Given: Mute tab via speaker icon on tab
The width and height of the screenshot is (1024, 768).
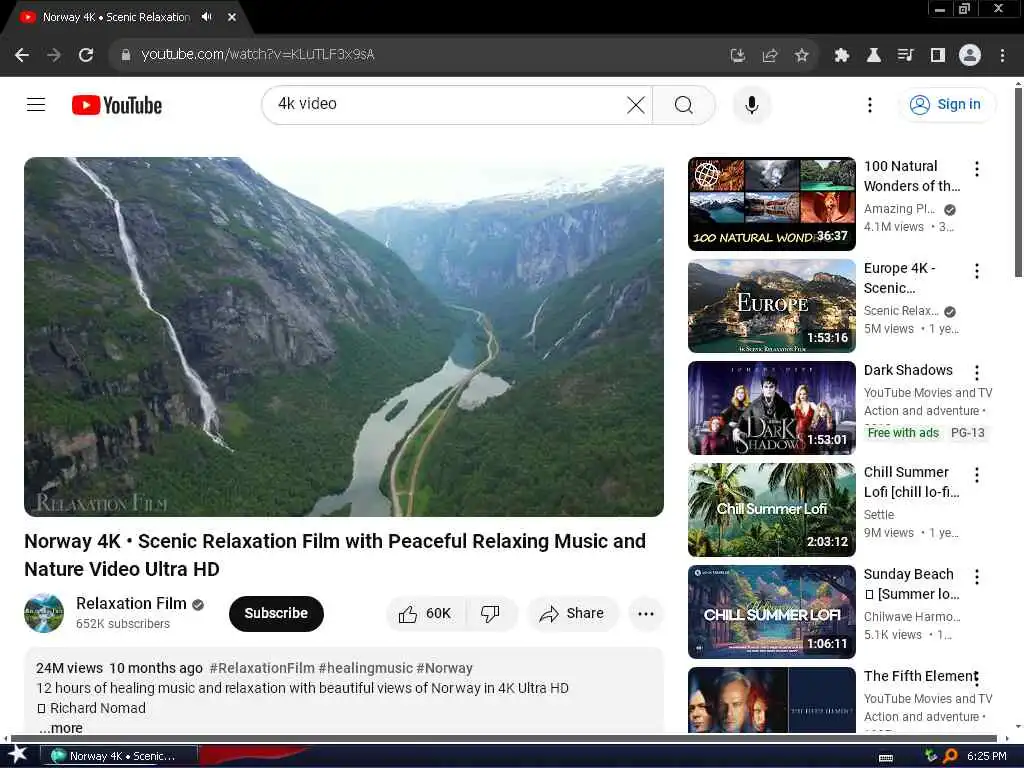Looking at the screenshot, I should click(207, 17).
